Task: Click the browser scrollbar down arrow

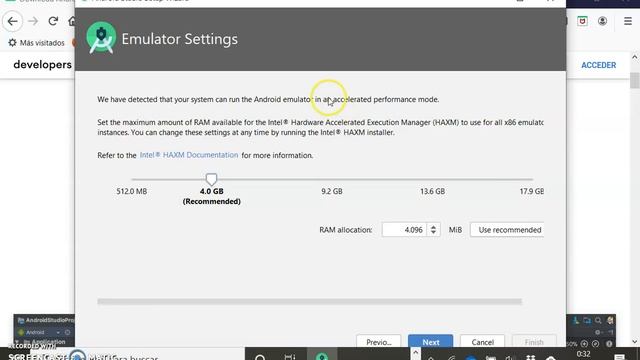Action: click(634, 342)
